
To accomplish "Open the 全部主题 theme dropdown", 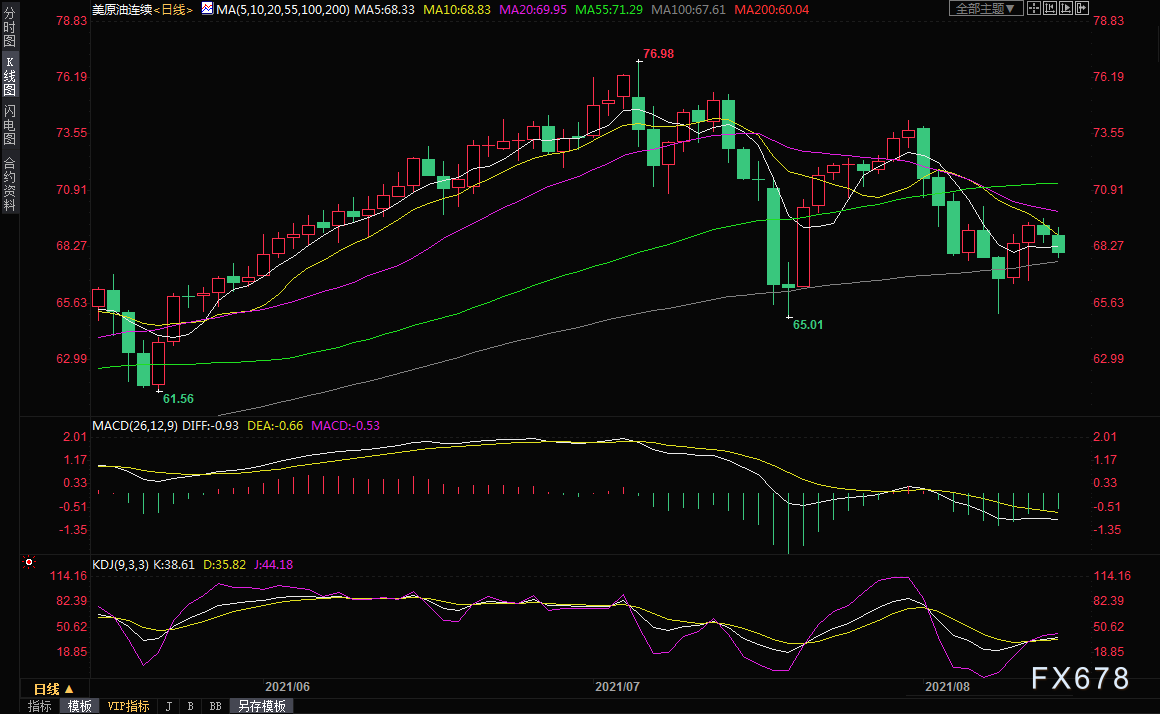I will (x=985, y=9).
